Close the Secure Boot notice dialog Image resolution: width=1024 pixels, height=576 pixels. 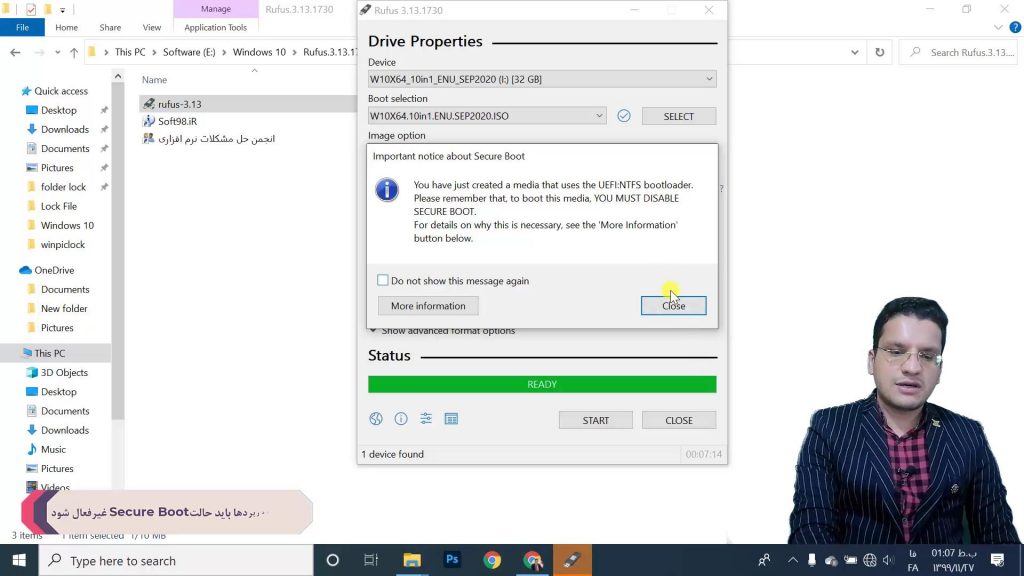tap(673, 306)
